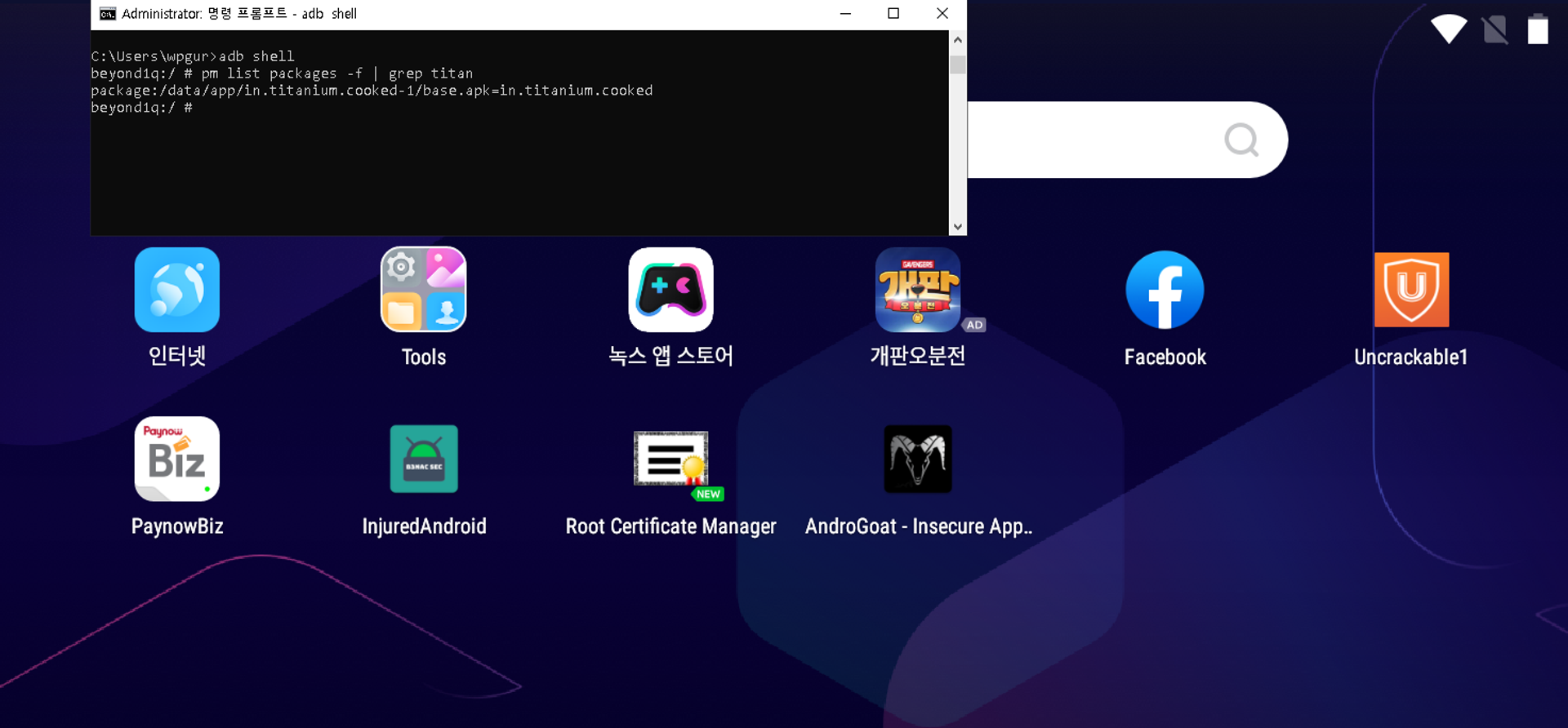Screen dimensions: 1568x728
Task: Launch the Facebook app
Action: click(x=1165, y=290)
